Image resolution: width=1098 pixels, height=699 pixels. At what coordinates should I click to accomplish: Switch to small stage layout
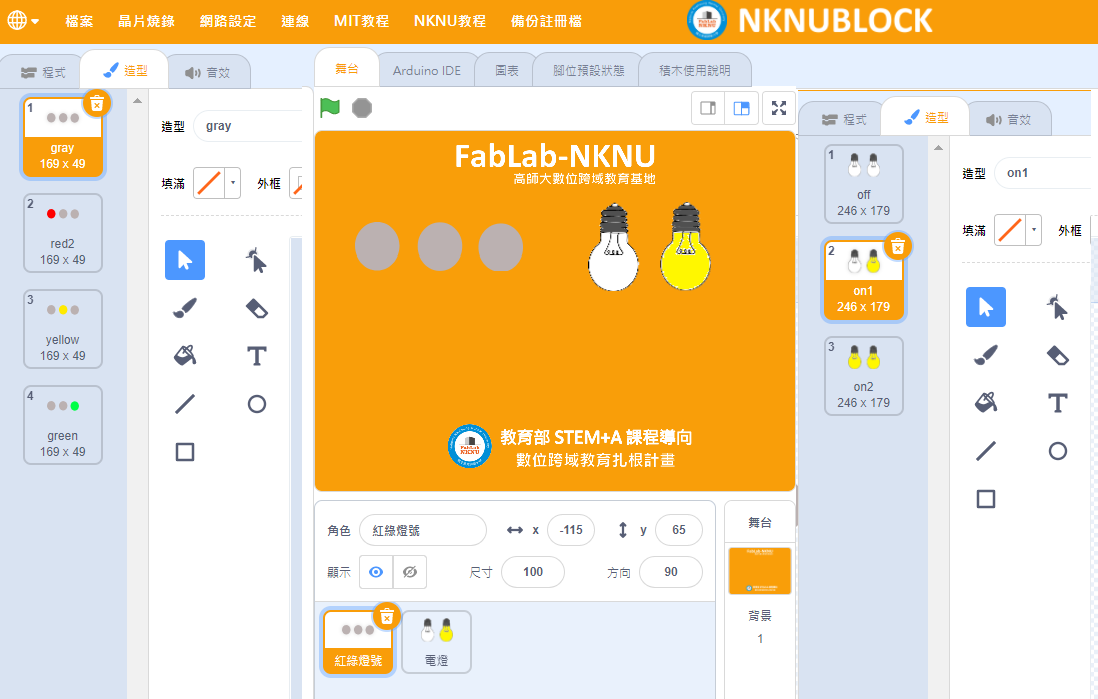point(708,108)
